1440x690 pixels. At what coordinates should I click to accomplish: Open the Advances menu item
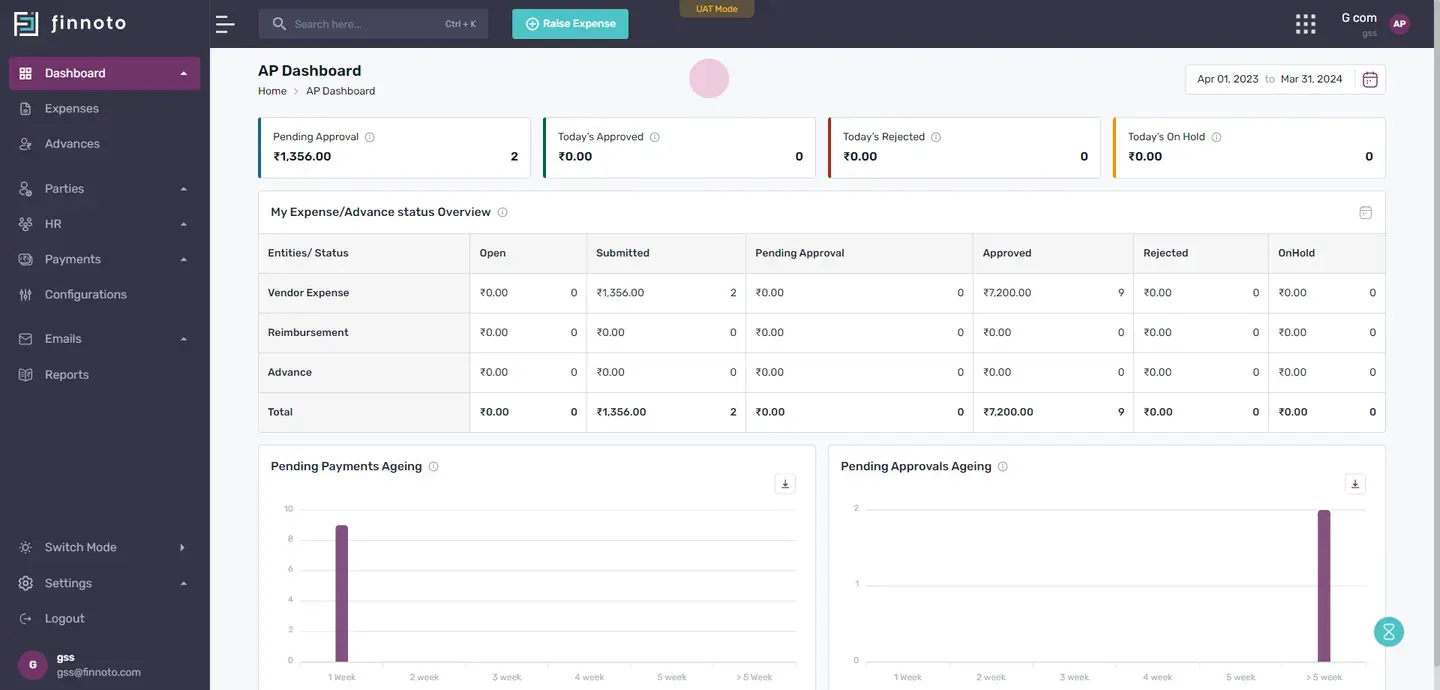coord(104,144)
